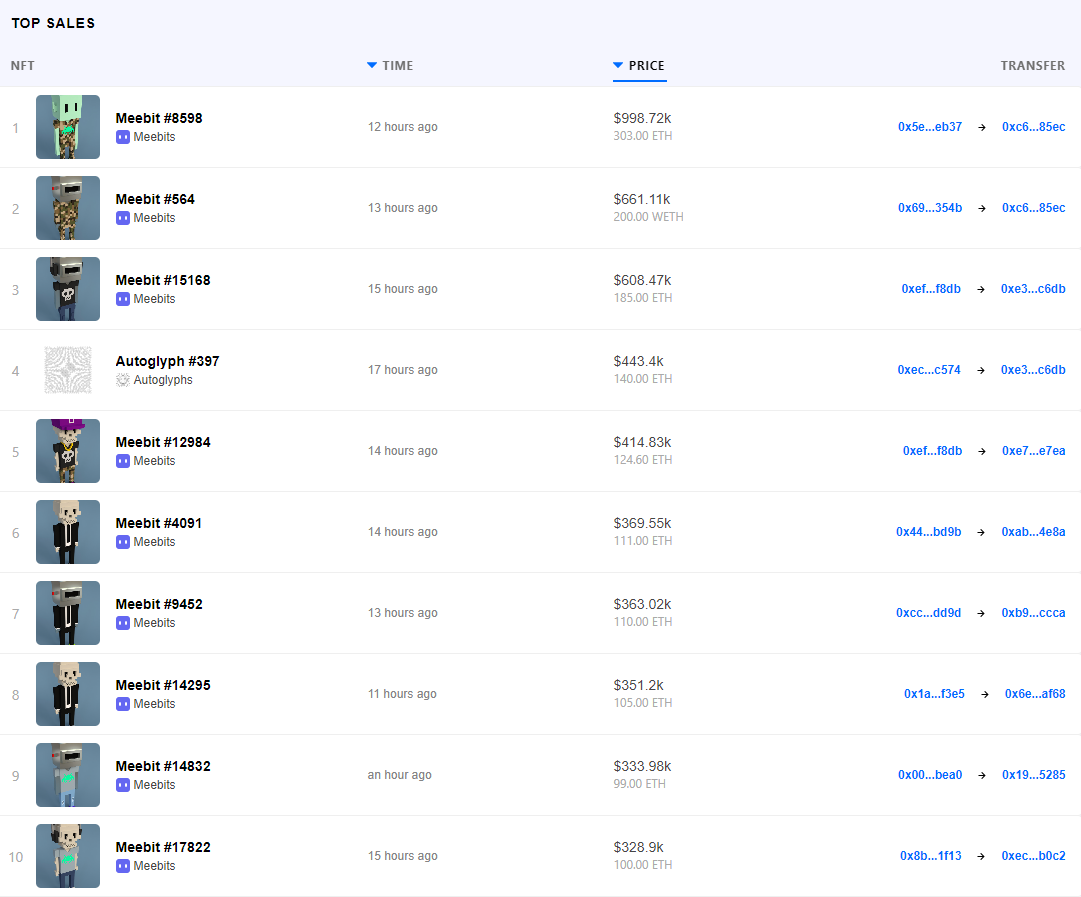
Task: Open buyer address 0xb9...ccca
Action: [x=1033, y=613]
